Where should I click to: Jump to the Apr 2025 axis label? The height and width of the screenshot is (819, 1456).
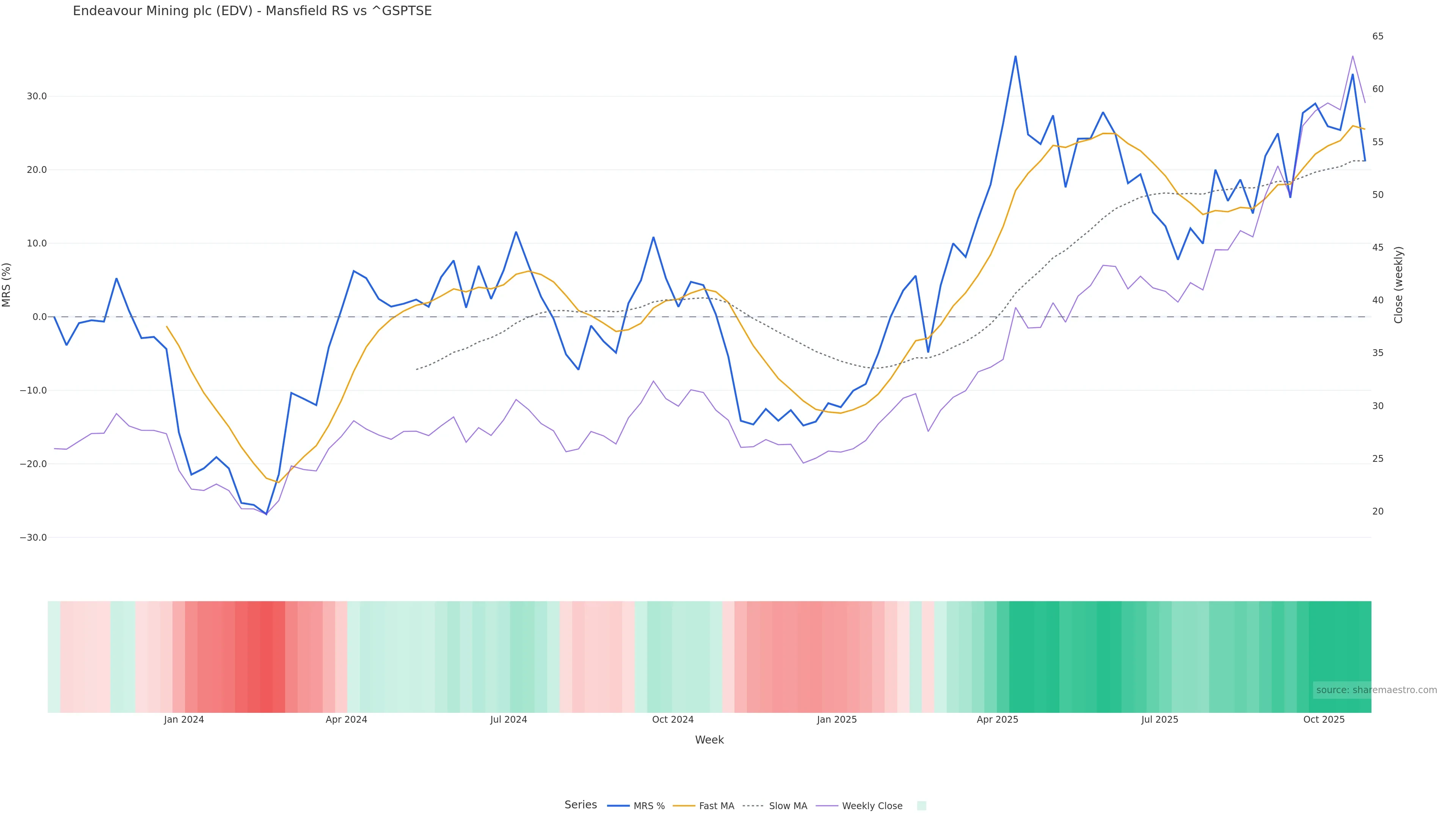(x=997, y=720)
